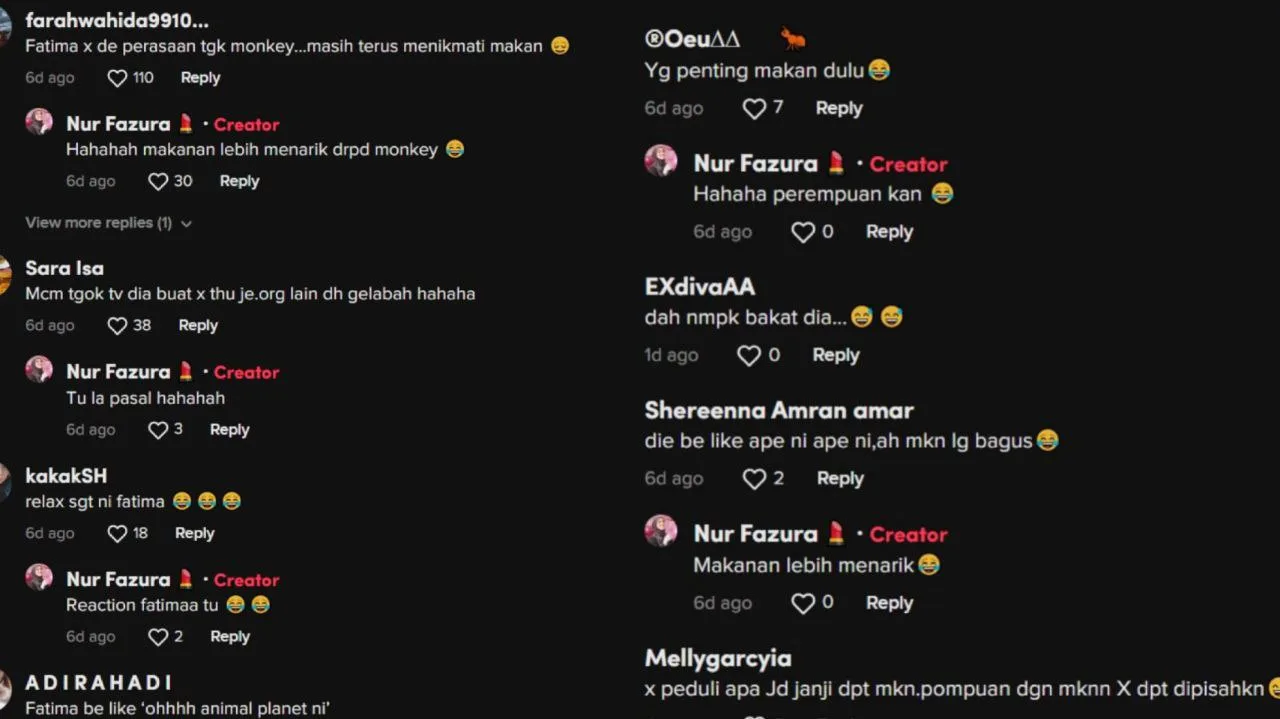This screenshot has height=719, width=1280.
Task: Like Nur Fazura's "Tu la pasal" reply
Action: [158, 430]
